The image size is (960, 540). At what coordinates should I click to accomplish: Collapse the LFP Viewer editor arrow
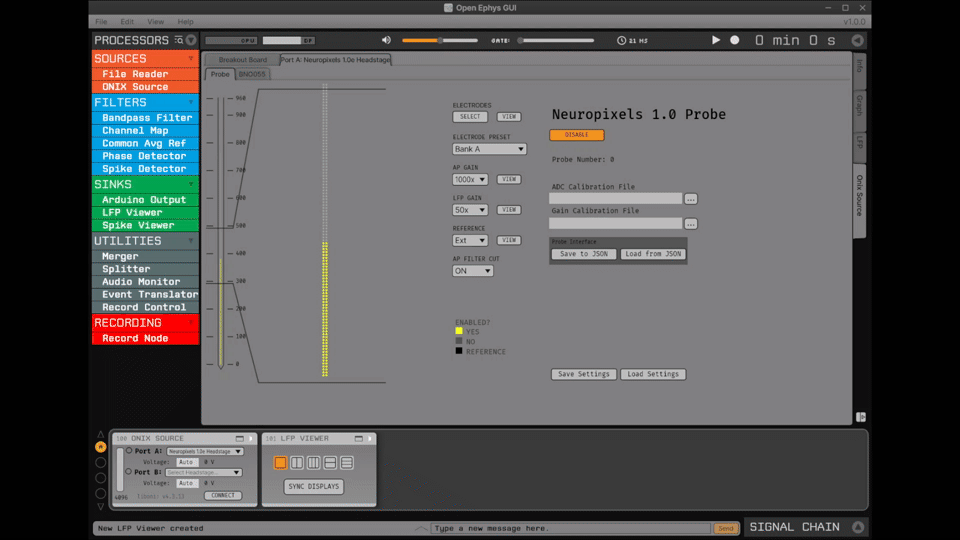click(x=370, y=438)
